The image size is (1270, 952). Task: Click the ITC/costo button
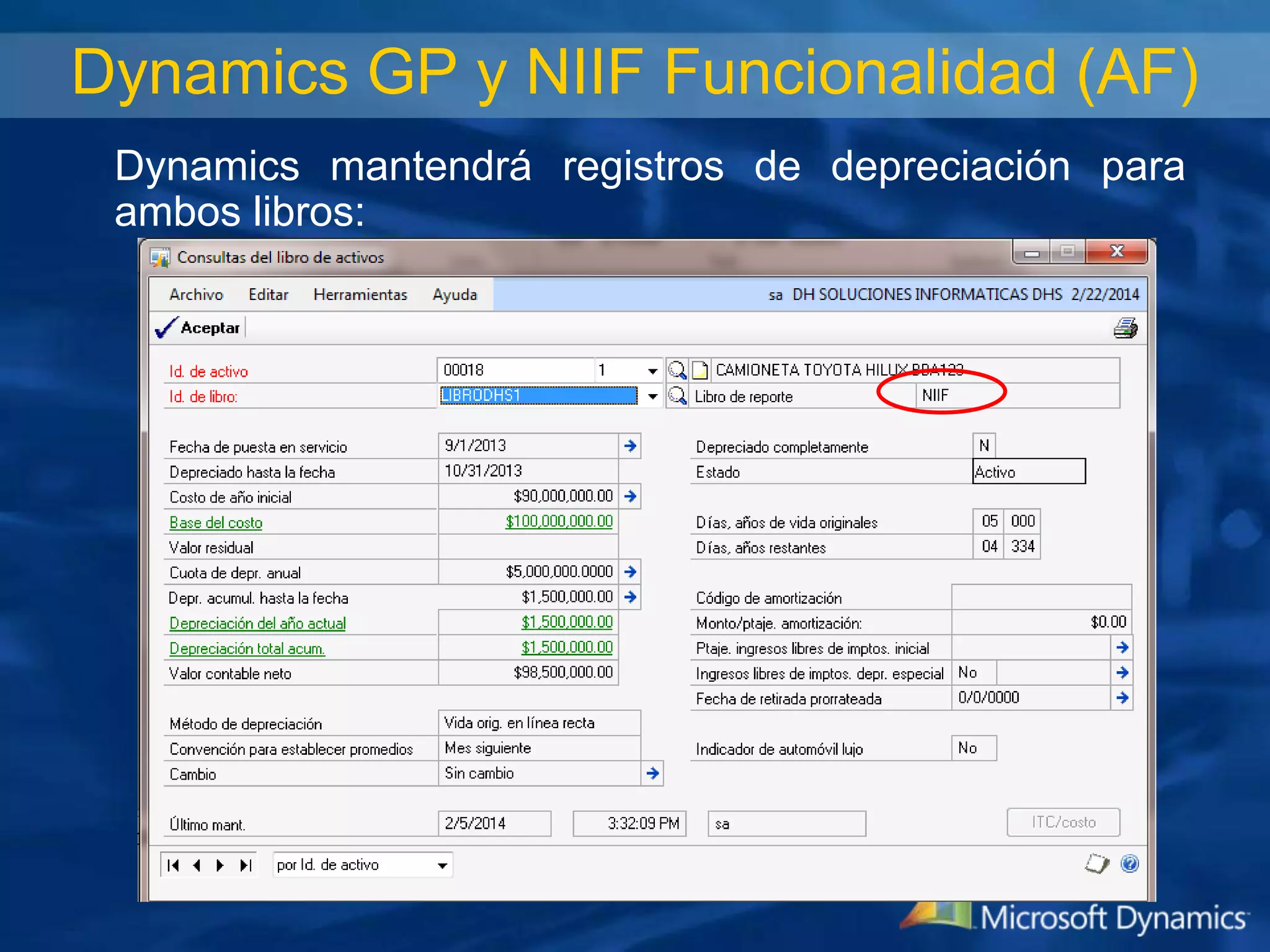(x=1063, y=822)
